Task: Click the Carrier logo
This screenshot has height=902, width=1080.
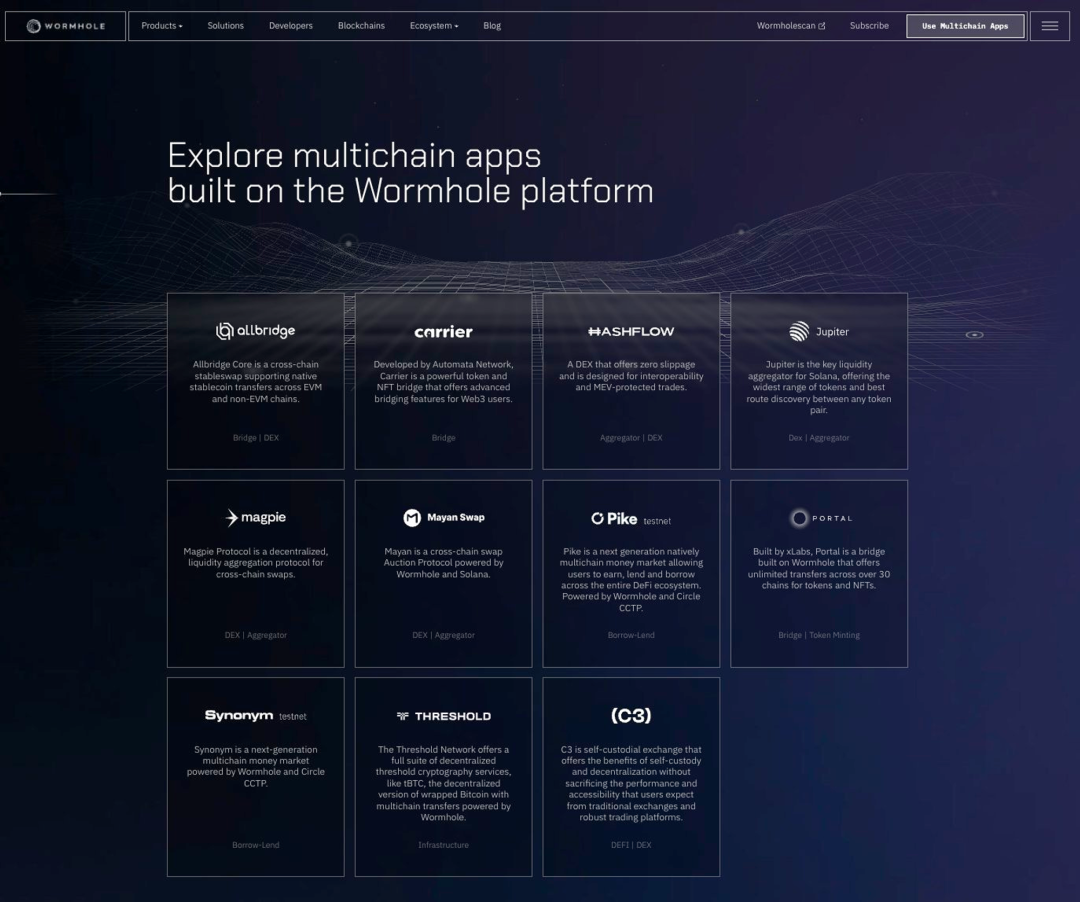Action: pos(444,332)
